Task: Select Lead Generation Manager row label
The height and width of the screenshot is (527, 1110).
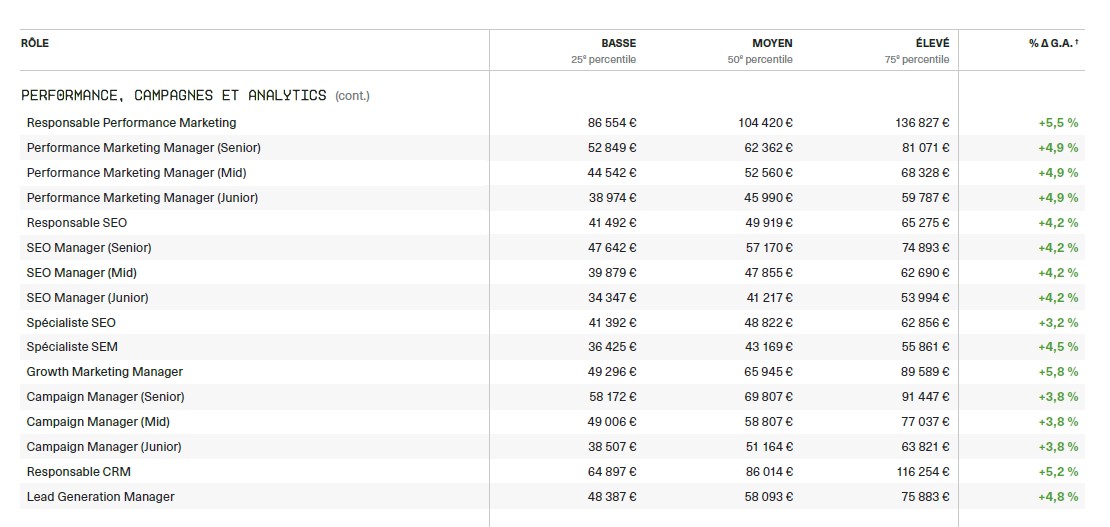Action: (x=100, y=497)
